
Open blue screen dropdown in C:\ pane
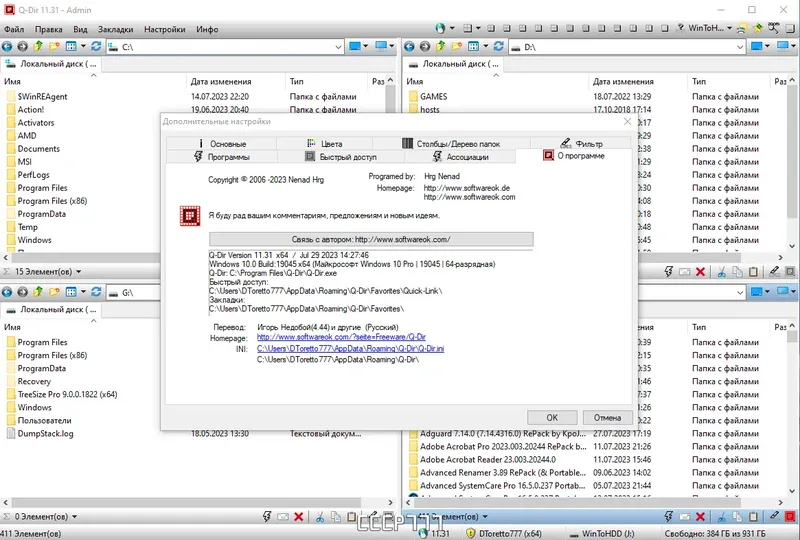[x=365, y=46]
